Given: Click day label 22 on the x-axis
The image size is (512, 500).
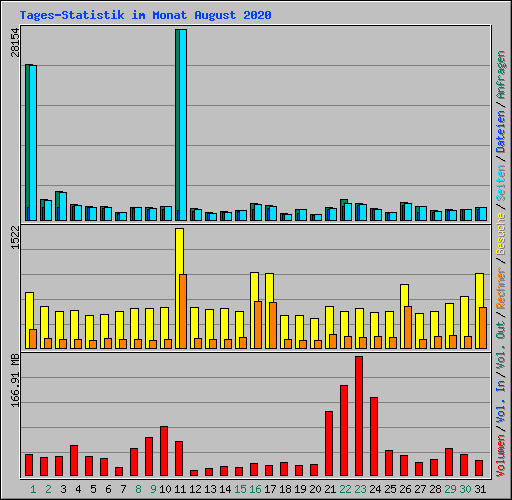Looking at the screenshot, I should pos(345,489).
